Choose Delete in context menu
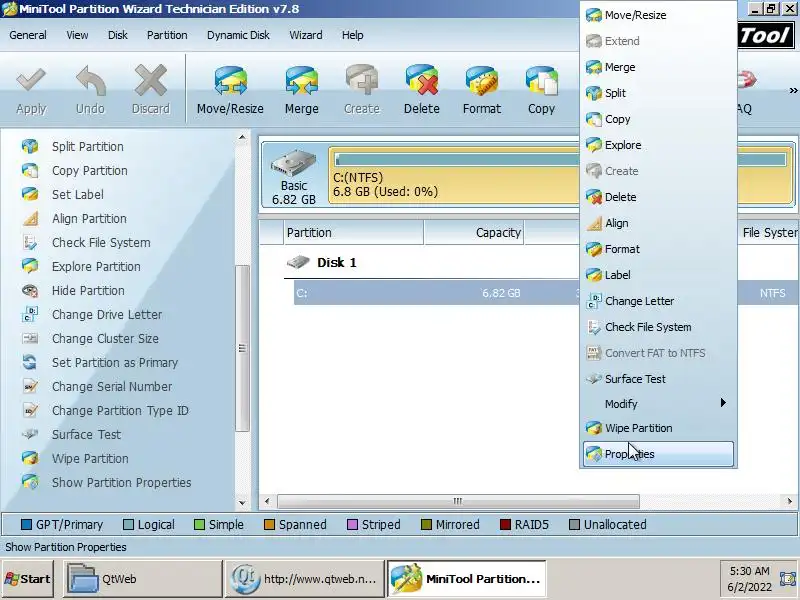This screenshot has width=800, height=600. click(x=658, y=197)
